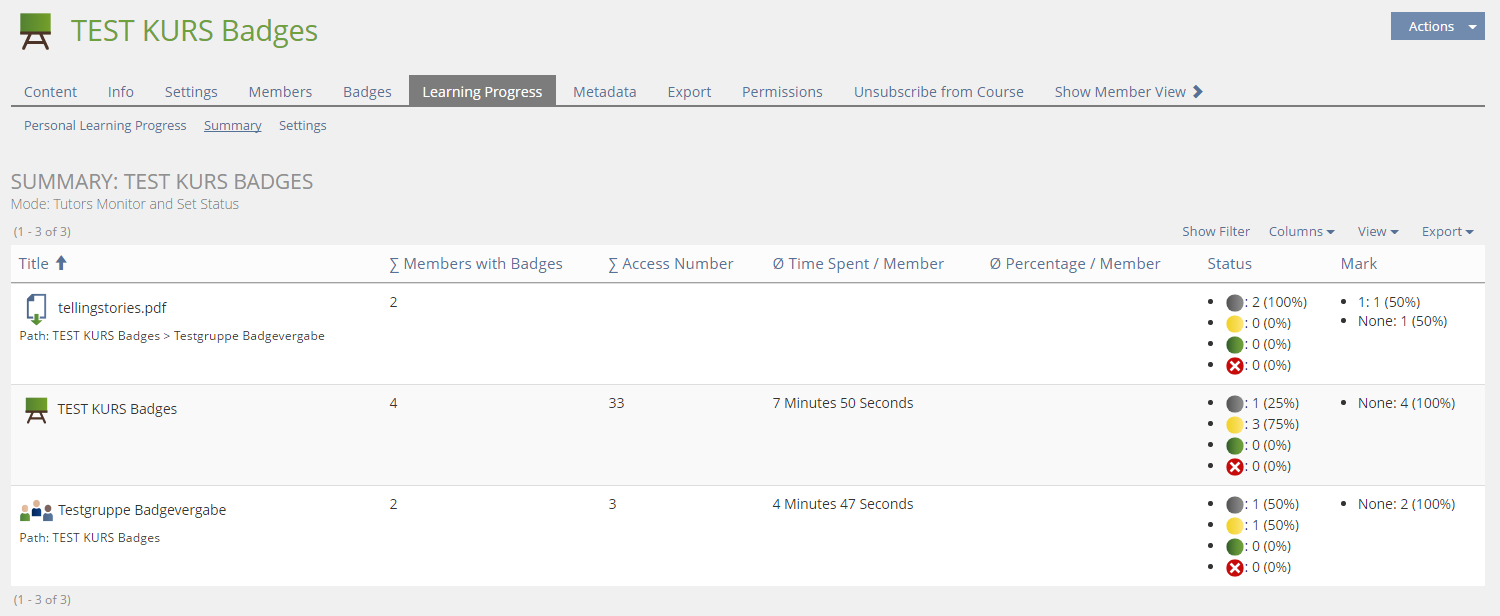Viewport: 1500px width, 616px height.
Task: Click the green completed icon in Testgruppe Badgevergabe row
Action: click(1235, 547)
